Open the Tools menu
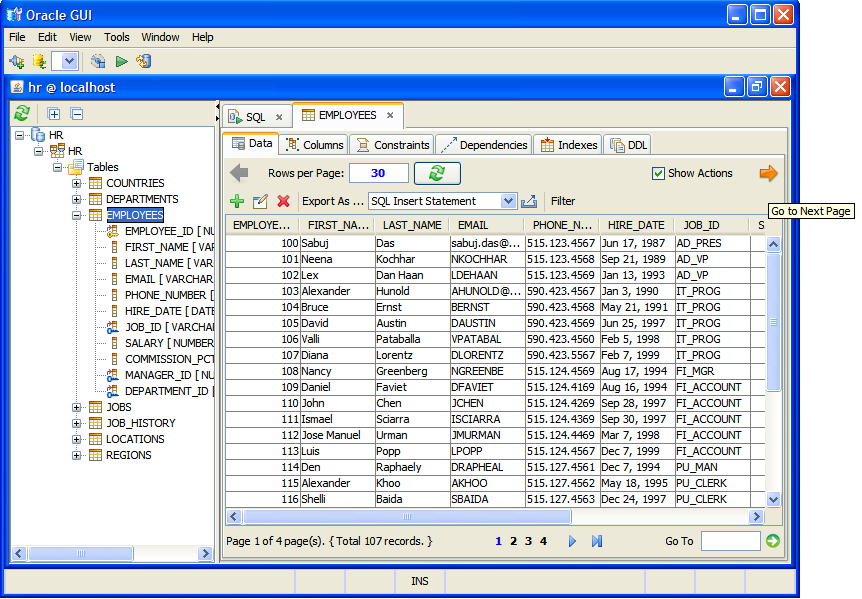The width and height of the screenshot is (862, 599). (x=117, y=37)
